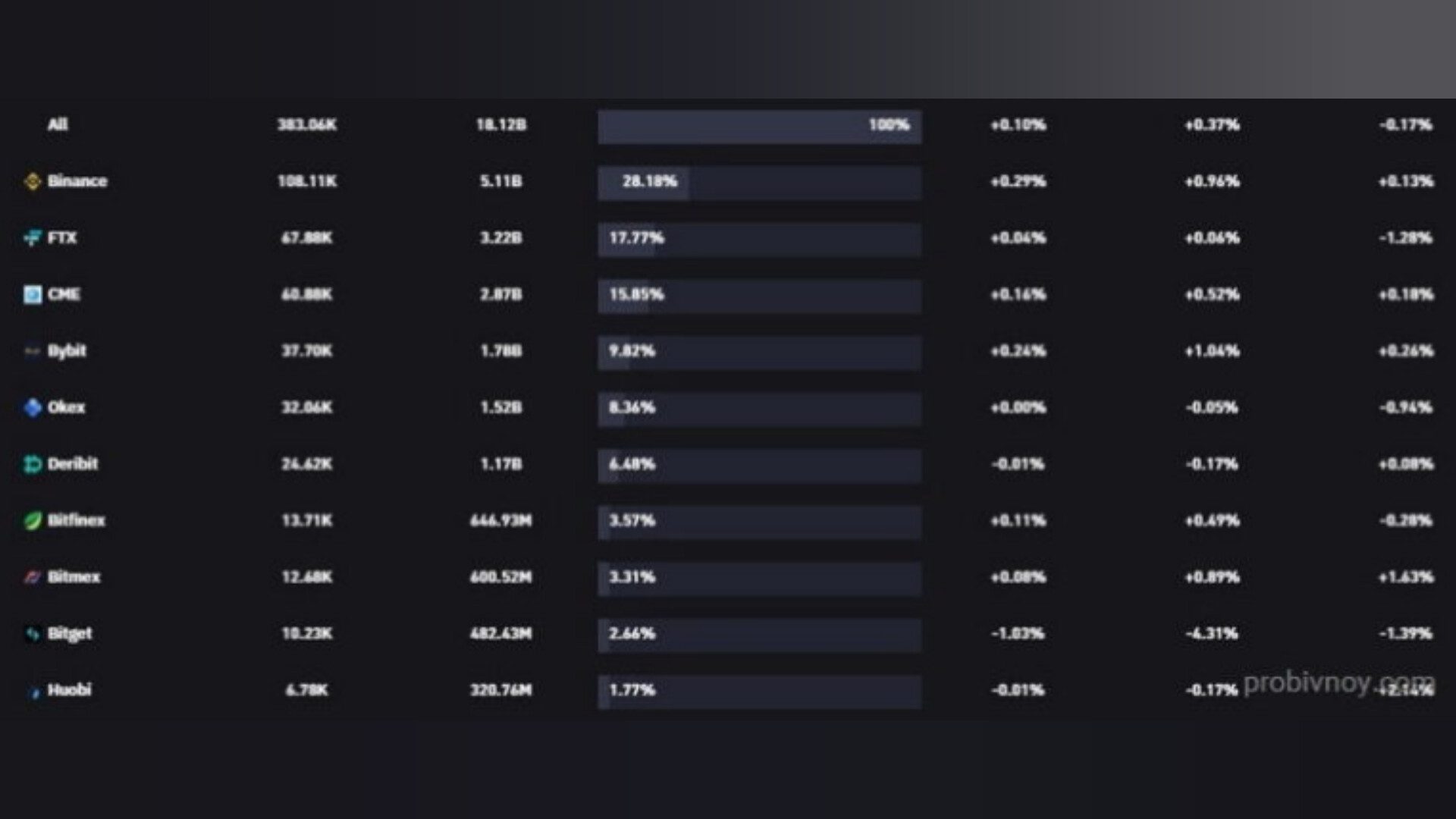Click the CME exchange logo icon

[x=32, y=294]
